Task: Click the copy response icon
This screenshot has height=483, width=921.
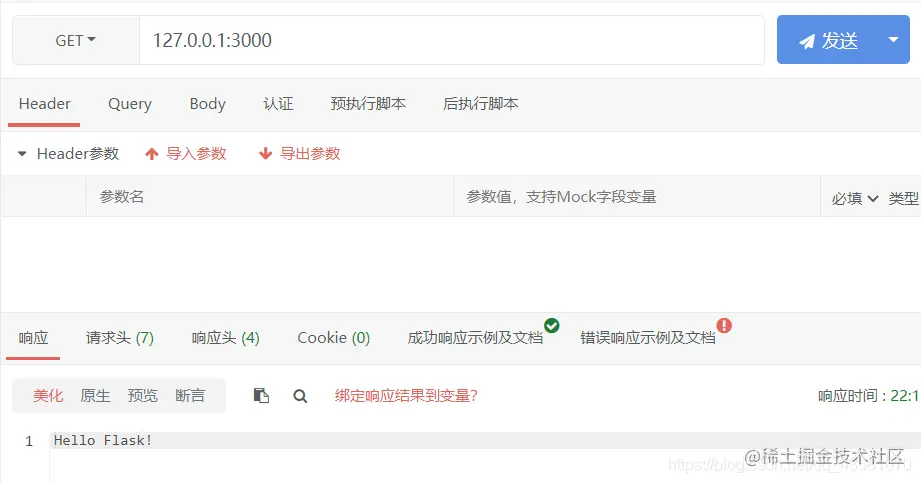Action: [261, 395]
